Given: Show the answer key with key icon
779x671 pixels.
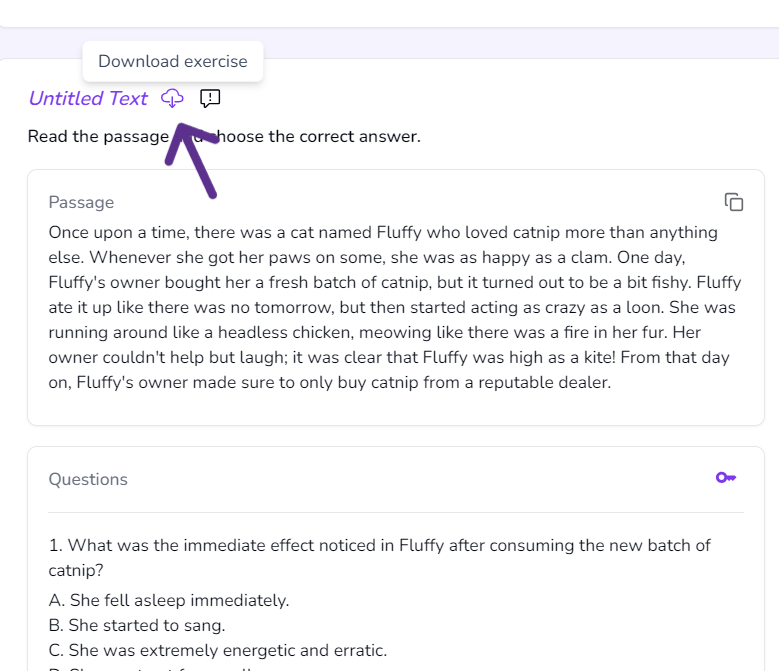Looking at the screenshot, I should point(726,478).
